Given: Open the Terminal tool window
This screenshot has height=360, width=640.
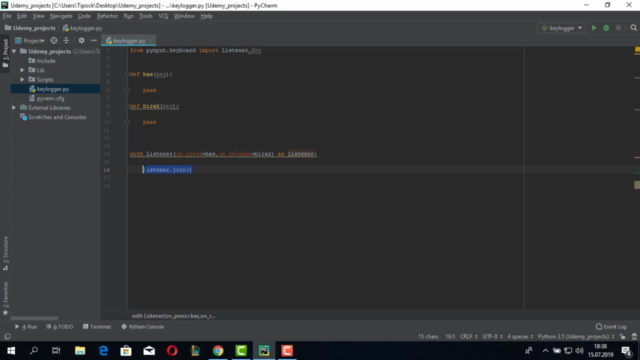Looking at the screenshot, I should coord(97,327).
